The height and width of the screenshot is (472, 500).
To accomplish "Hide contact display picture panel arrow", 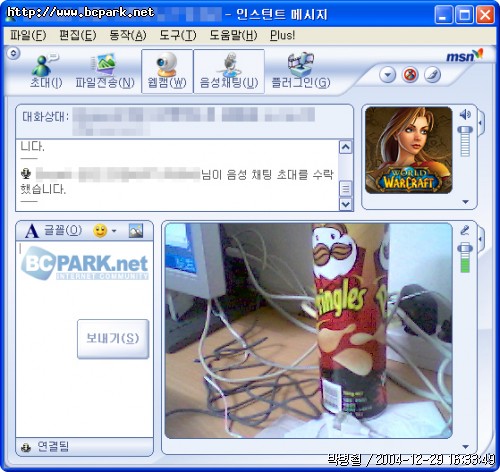I will pyautogui.click(x=481, y=123).
